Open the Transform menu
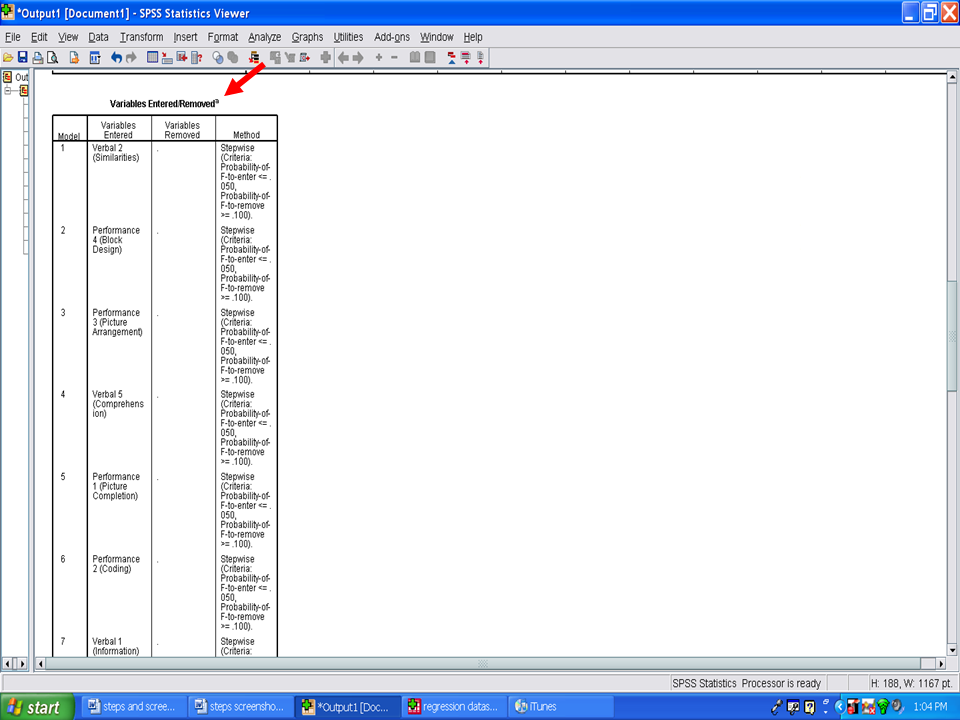This screenshot has width=960, height=720. click(x=141, y=37)
